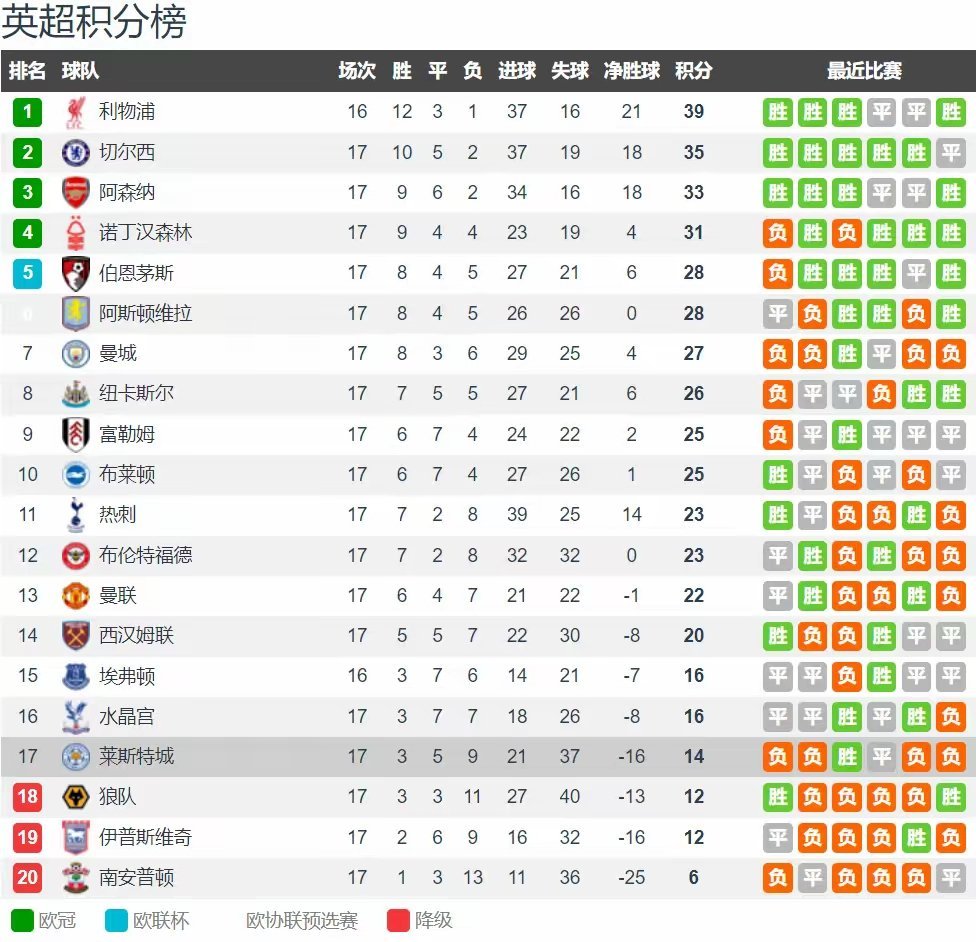
Task: Open team link 纽卡斯尔
Action: pyautogui.click(x=136, y=394)
